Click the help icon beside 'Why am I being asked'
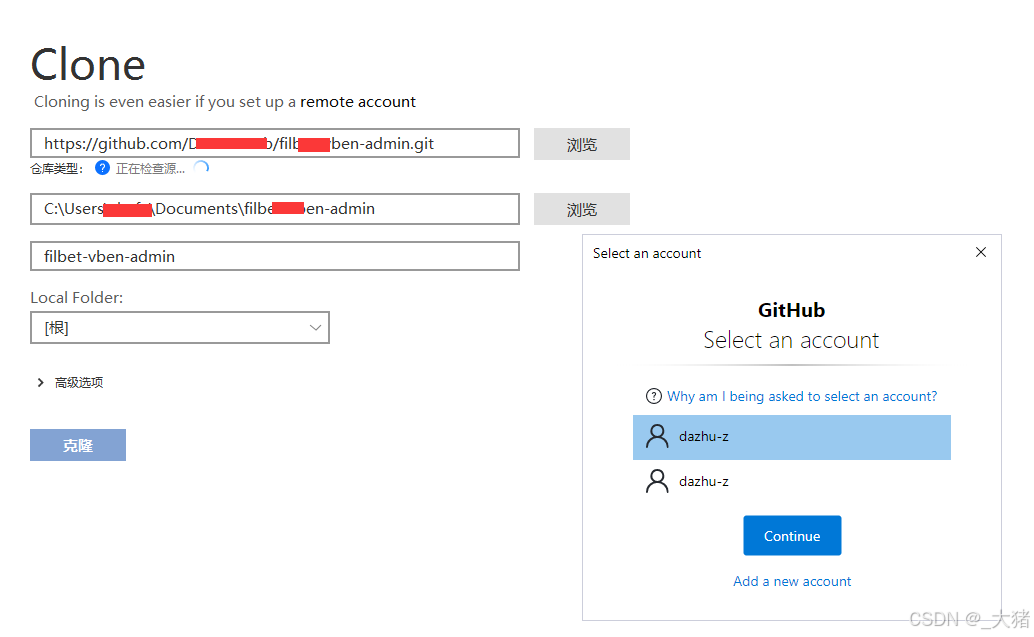 click(x=654, y=396)
